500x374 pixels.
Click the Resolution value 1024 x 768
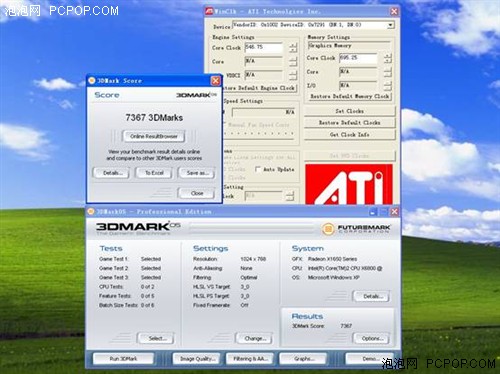(253, 259)
